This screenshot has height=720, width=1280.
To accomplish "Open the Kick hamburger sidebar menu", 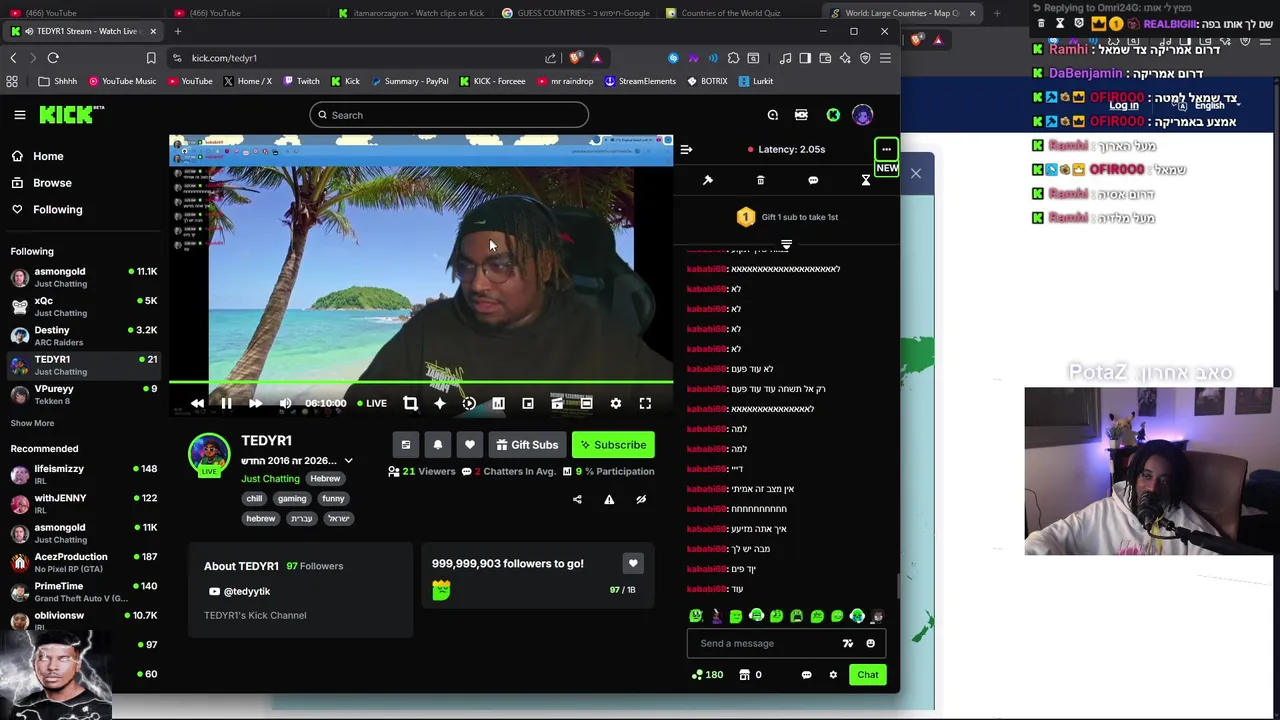I will click(19, 115).
